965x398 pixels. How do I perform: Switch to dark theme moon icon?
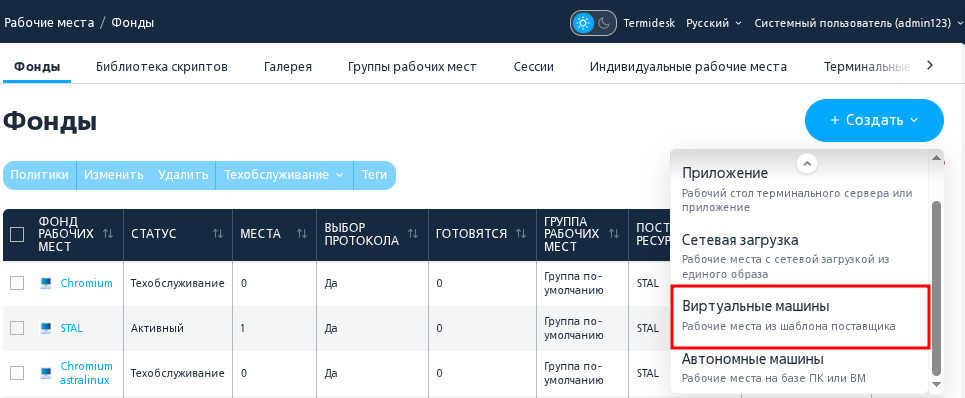pos(604,23)
